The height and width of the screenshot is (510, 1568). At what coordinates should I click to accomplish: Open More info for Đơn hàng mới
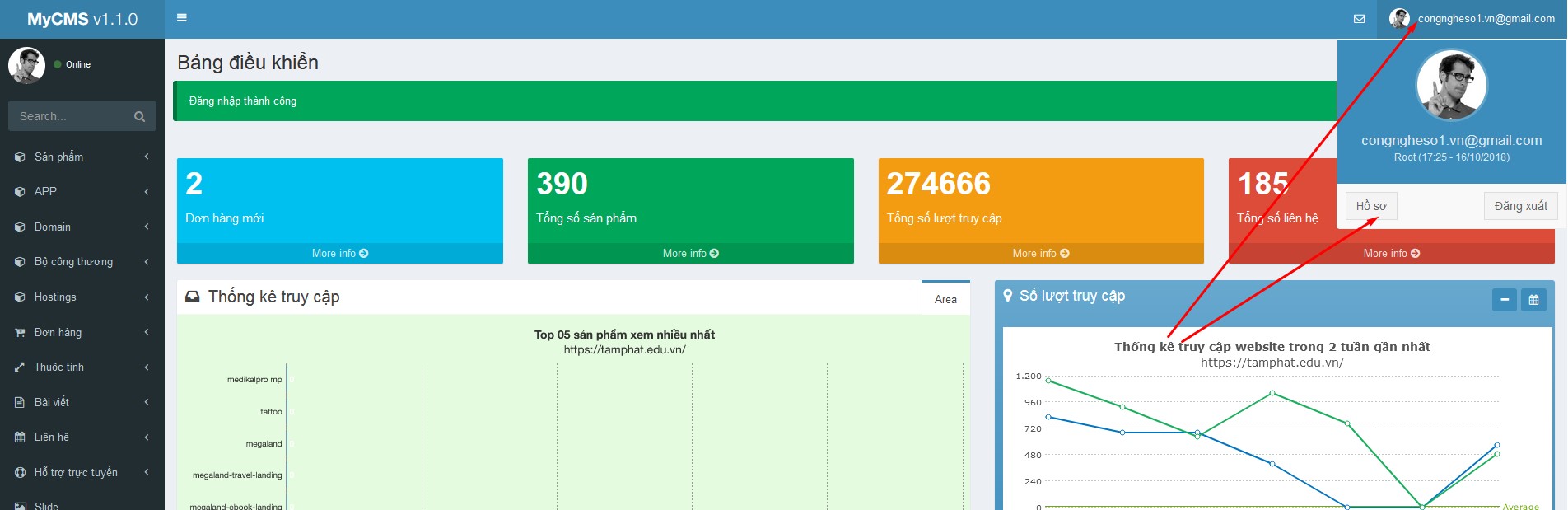(x=339, y=254)
